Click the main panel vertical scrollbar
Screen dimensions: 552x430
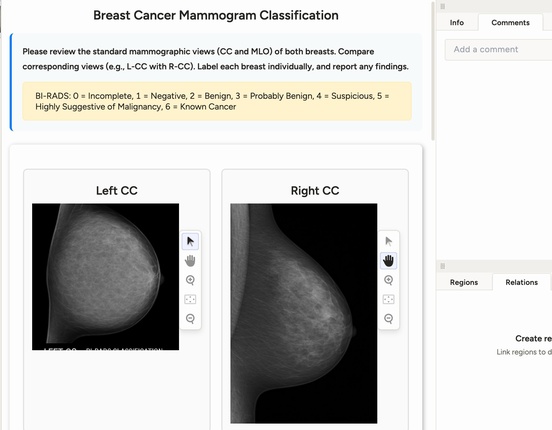433,70
